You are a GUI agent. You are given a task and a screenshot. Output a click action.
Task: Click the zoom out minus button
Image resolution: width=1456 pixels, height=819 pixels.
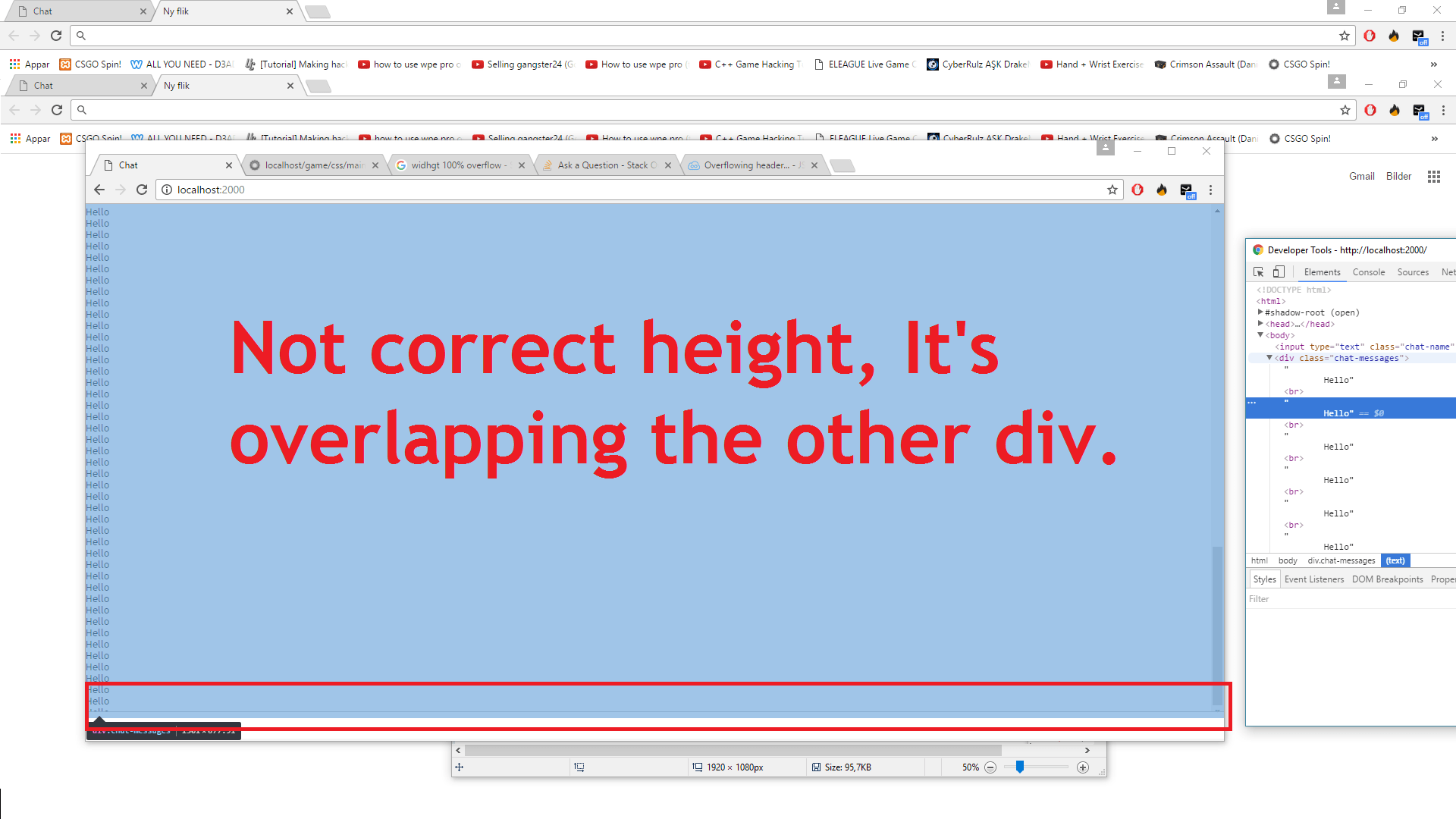(990, 767)
